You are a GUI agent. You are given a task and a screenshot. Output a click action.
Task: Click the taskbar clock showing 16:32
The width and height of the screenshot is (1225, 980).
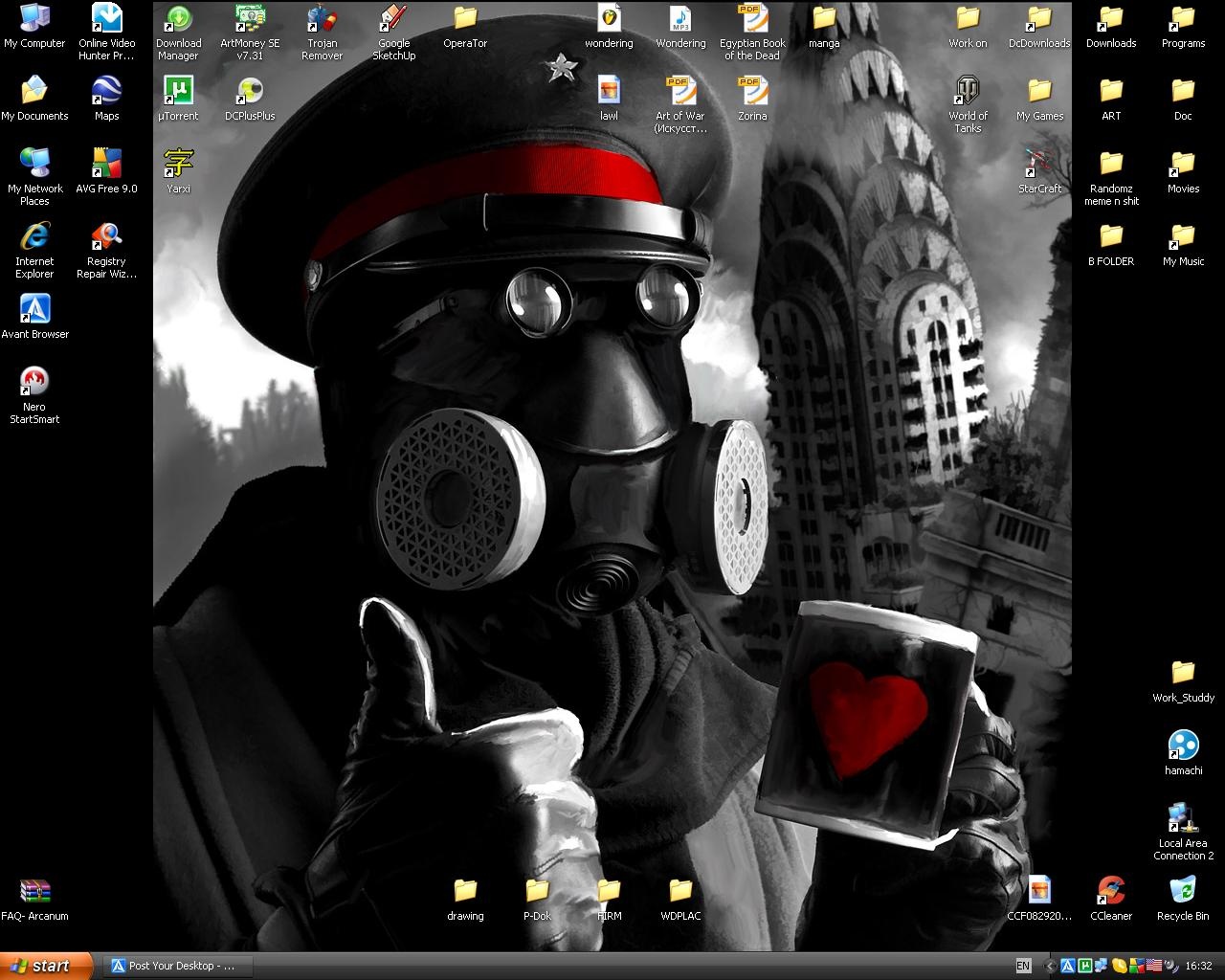coord(1199,966)
